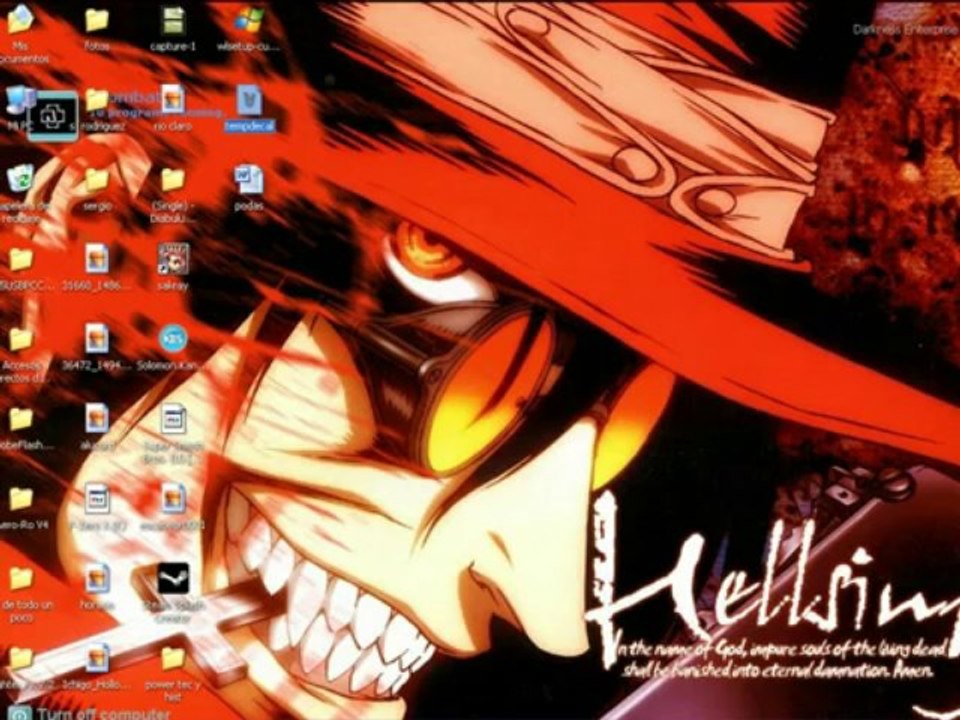960x720 pixels.
Task: Open the image file starting with 36472_1494
Action: [97, 339]
